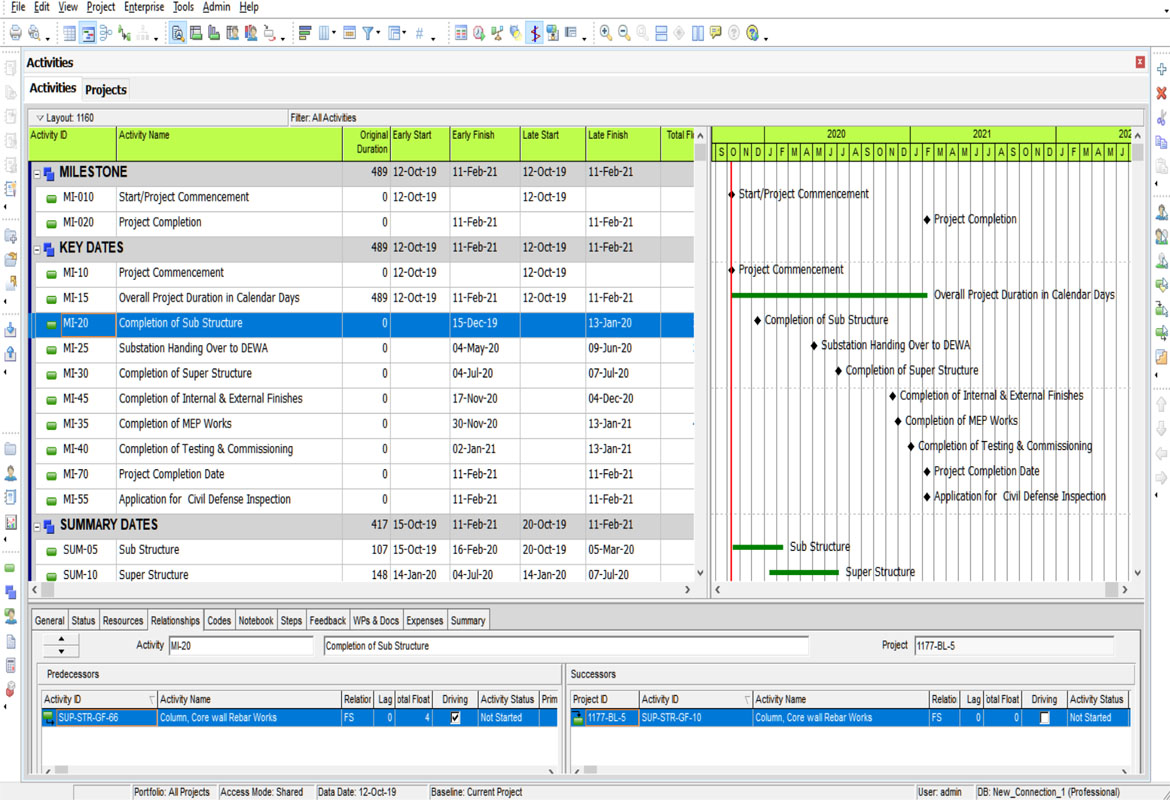This screenshot has width=1170, height=800.
Task: Click the Assign Resources icon
Action: (1162, 213)
